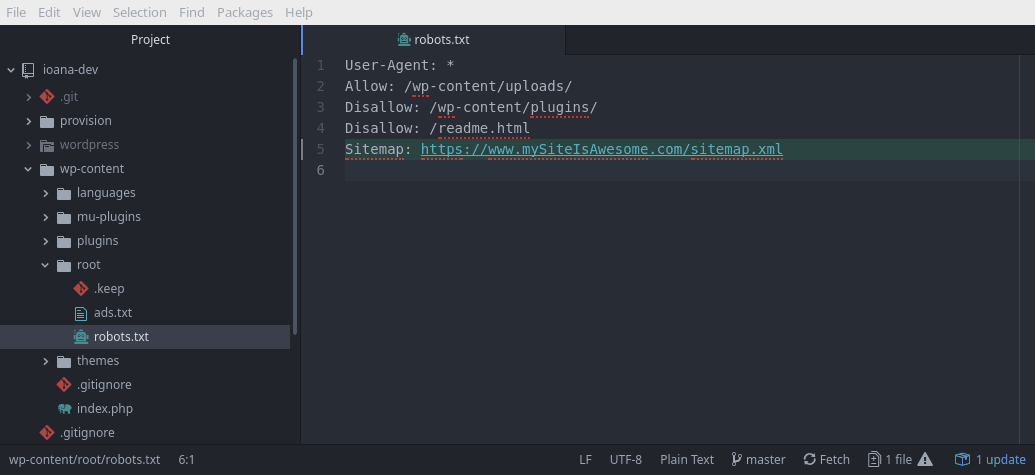Viewport: 1035px width, 475px height.
Task: Click line number 3 in gutter
Action: point(321,107)
